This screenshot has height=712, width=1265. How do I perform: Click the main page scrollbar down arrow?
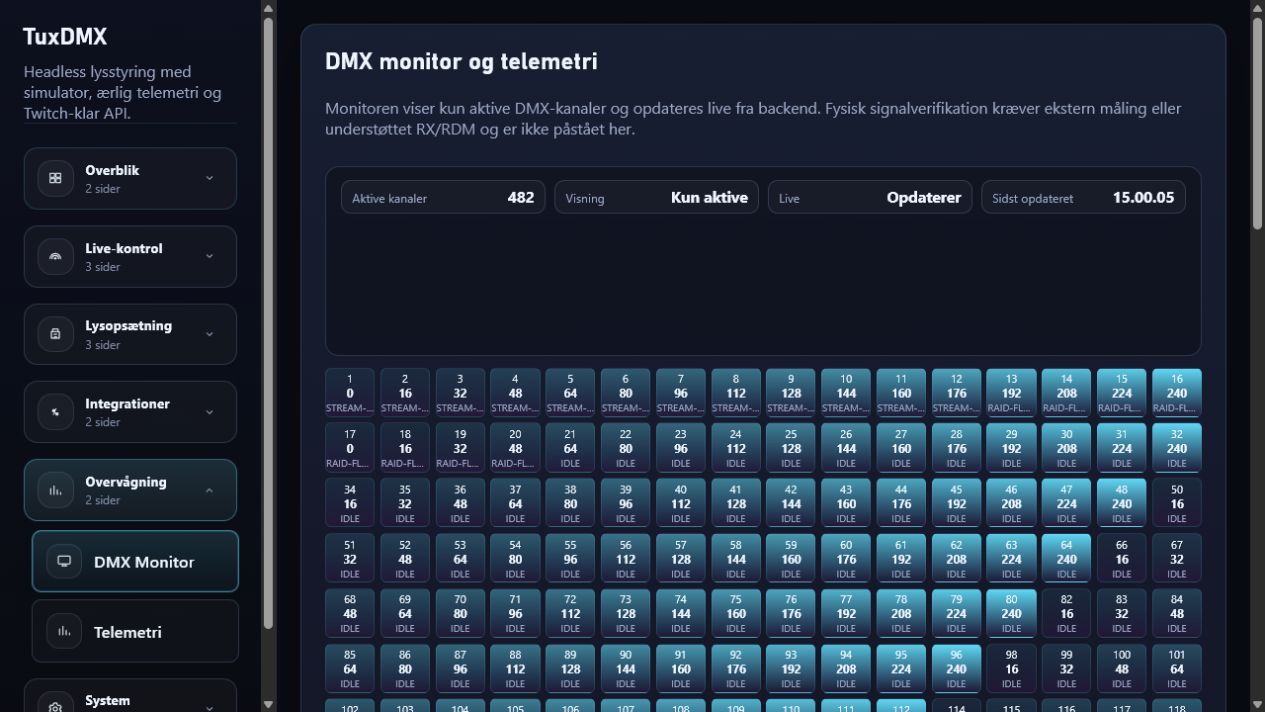1257,704
